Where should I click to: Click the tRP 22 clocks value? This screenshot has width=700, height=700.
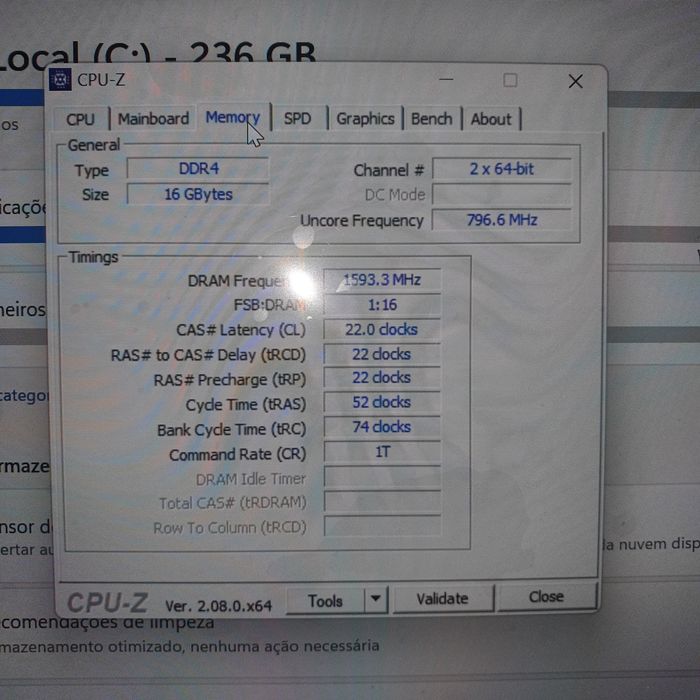coord(382,378)
